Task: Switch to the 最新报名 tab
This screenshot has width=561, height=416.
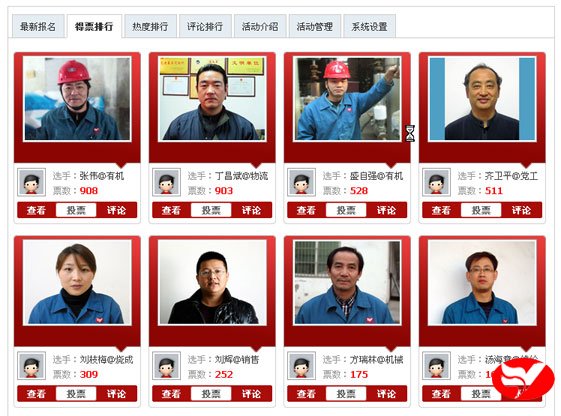Action: [38, 26]
